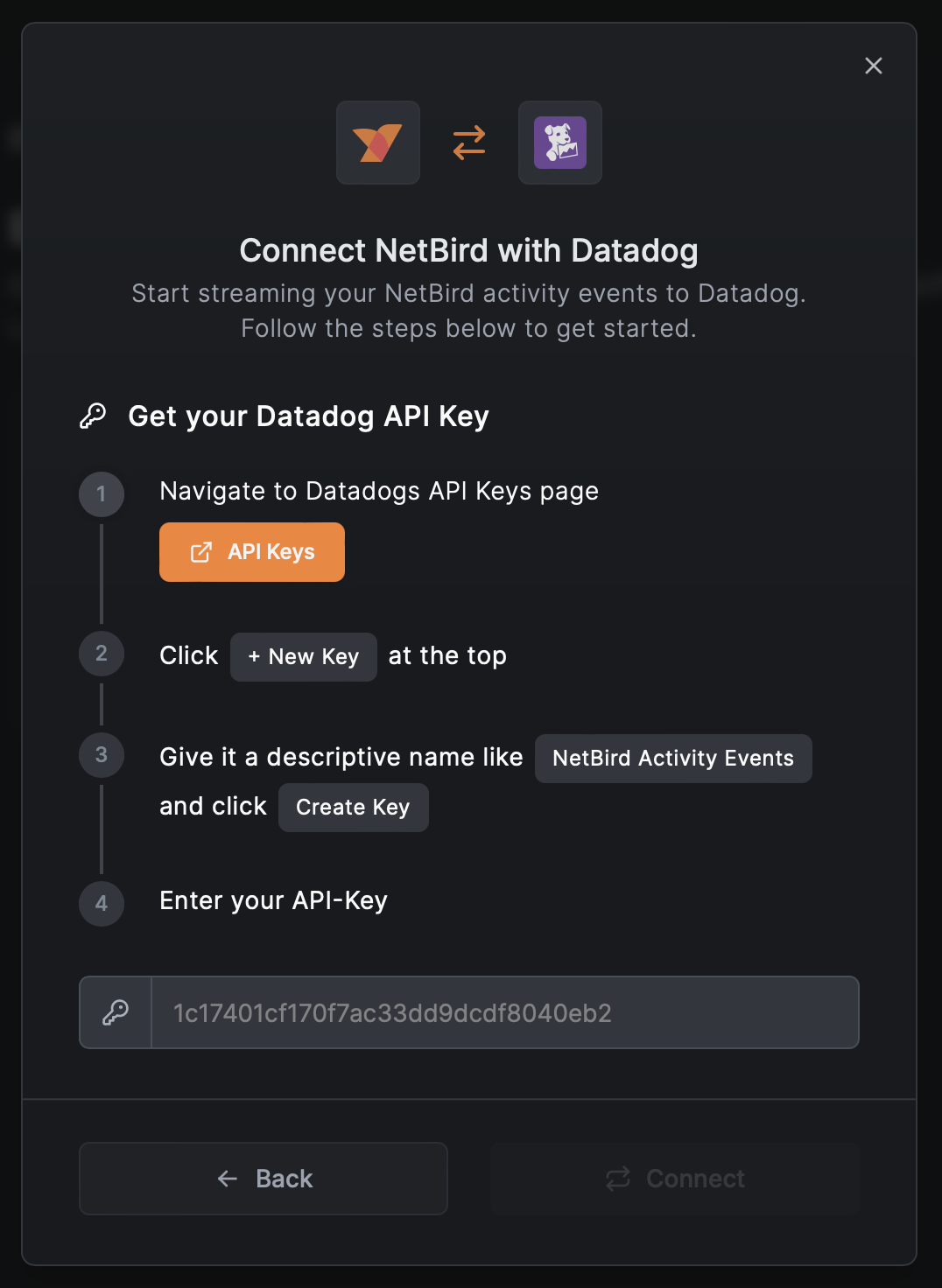Click the Back button
The image size is (942, 1288).
263,1179
